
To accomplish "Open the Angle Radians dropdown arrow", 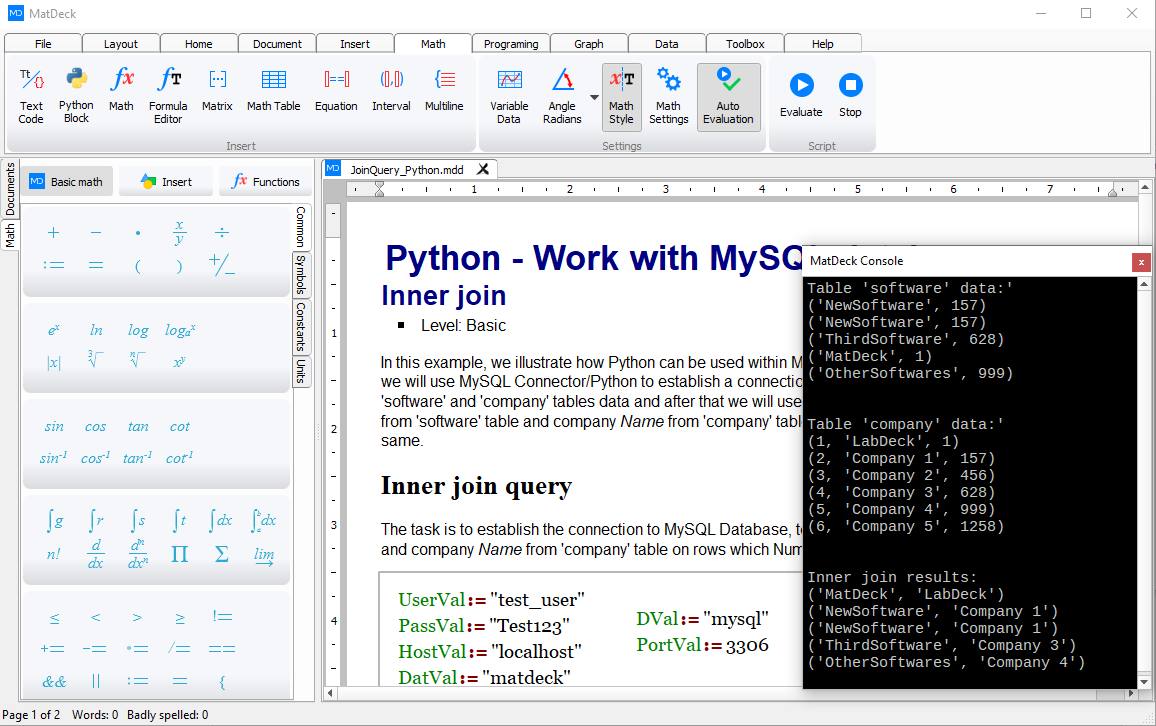I will coord(593,97).
